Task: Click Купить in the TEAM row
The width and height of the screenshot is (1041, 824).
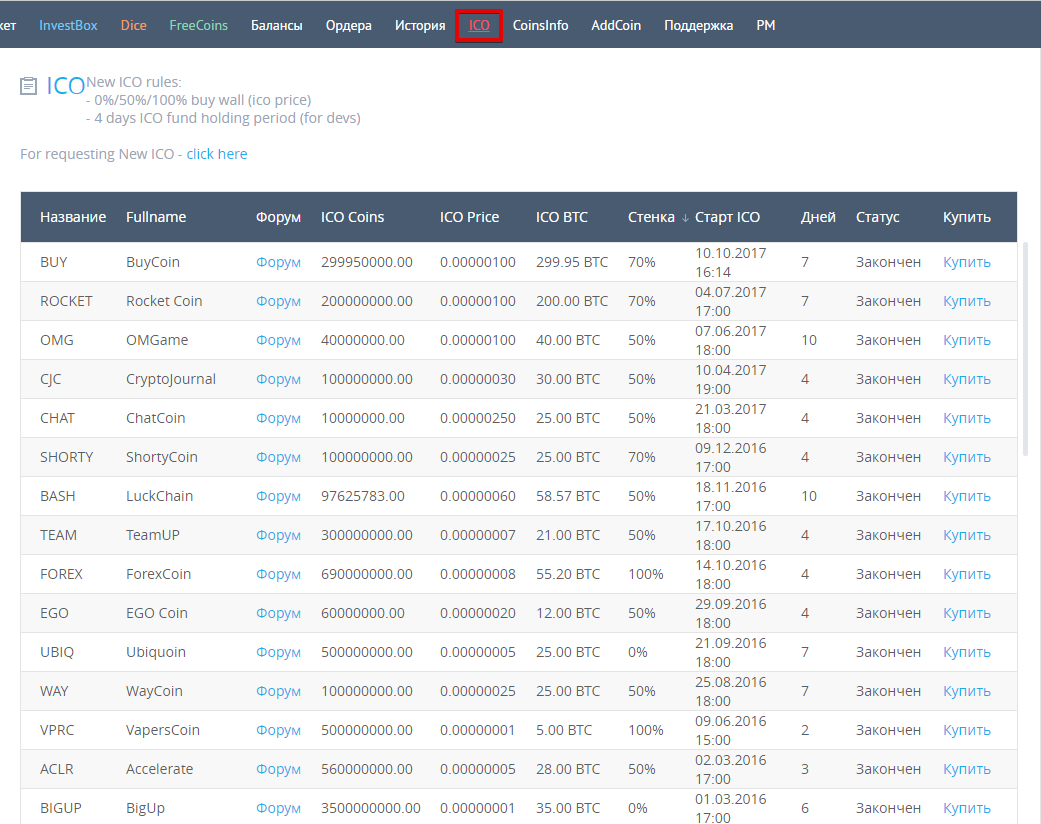Action: tap(967, 535)
